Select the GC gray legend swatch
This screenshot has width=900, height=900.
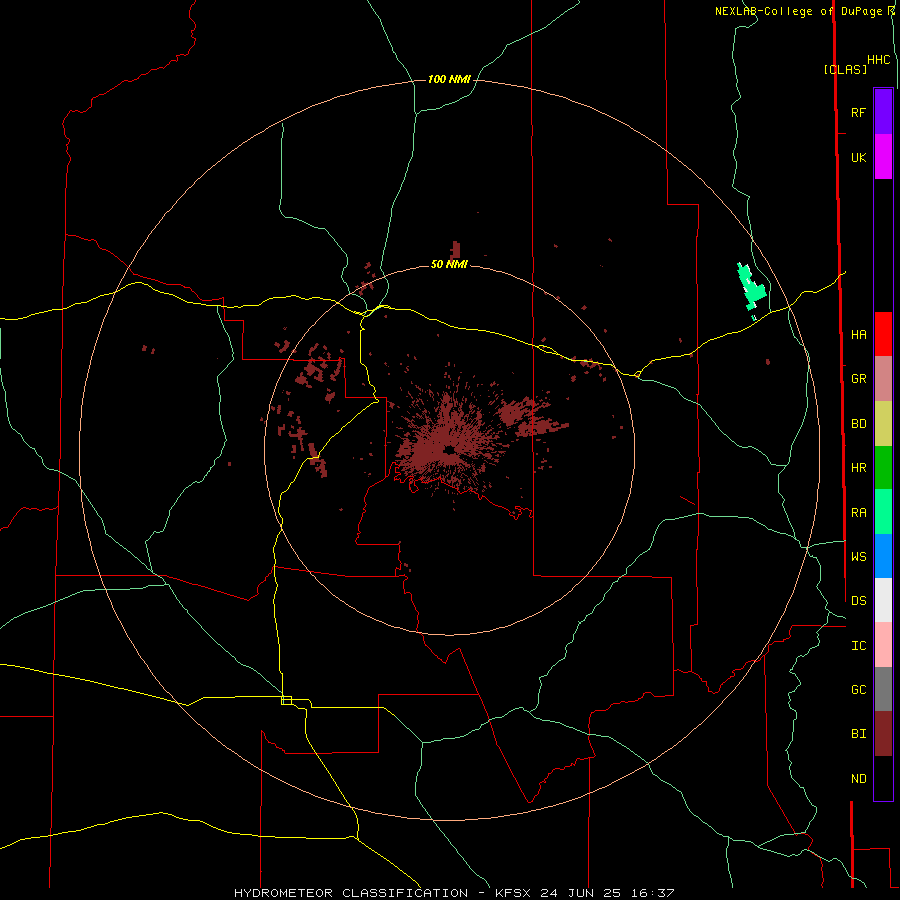click(x=883, y=689)
